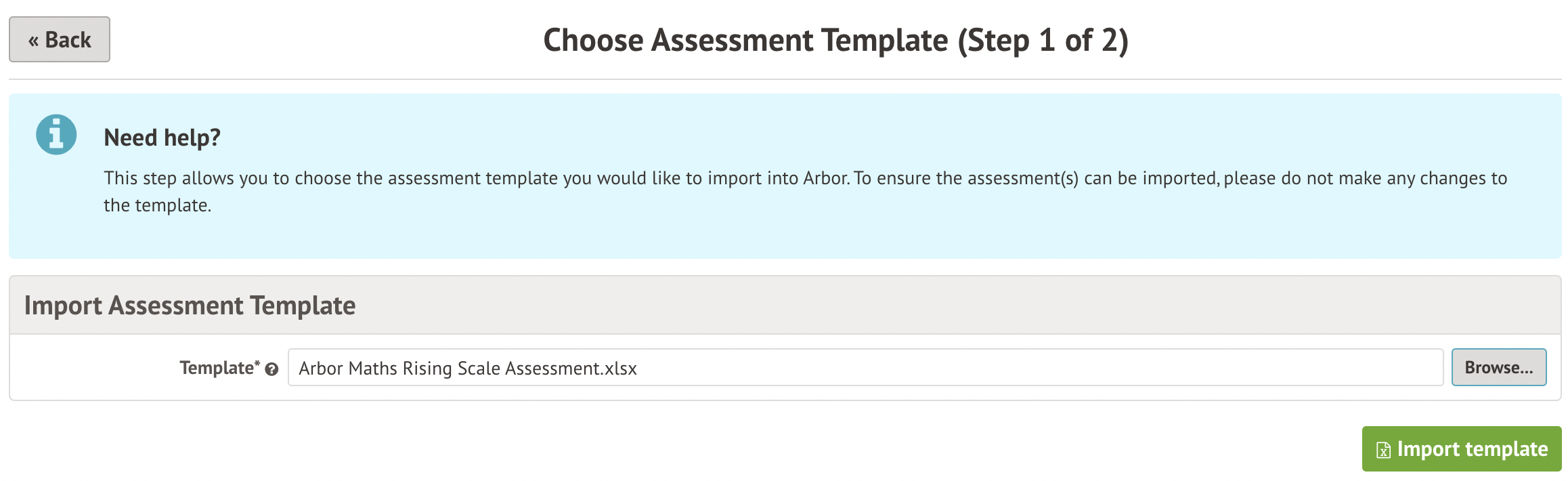Click the Template field help question-mark icon

272,369
